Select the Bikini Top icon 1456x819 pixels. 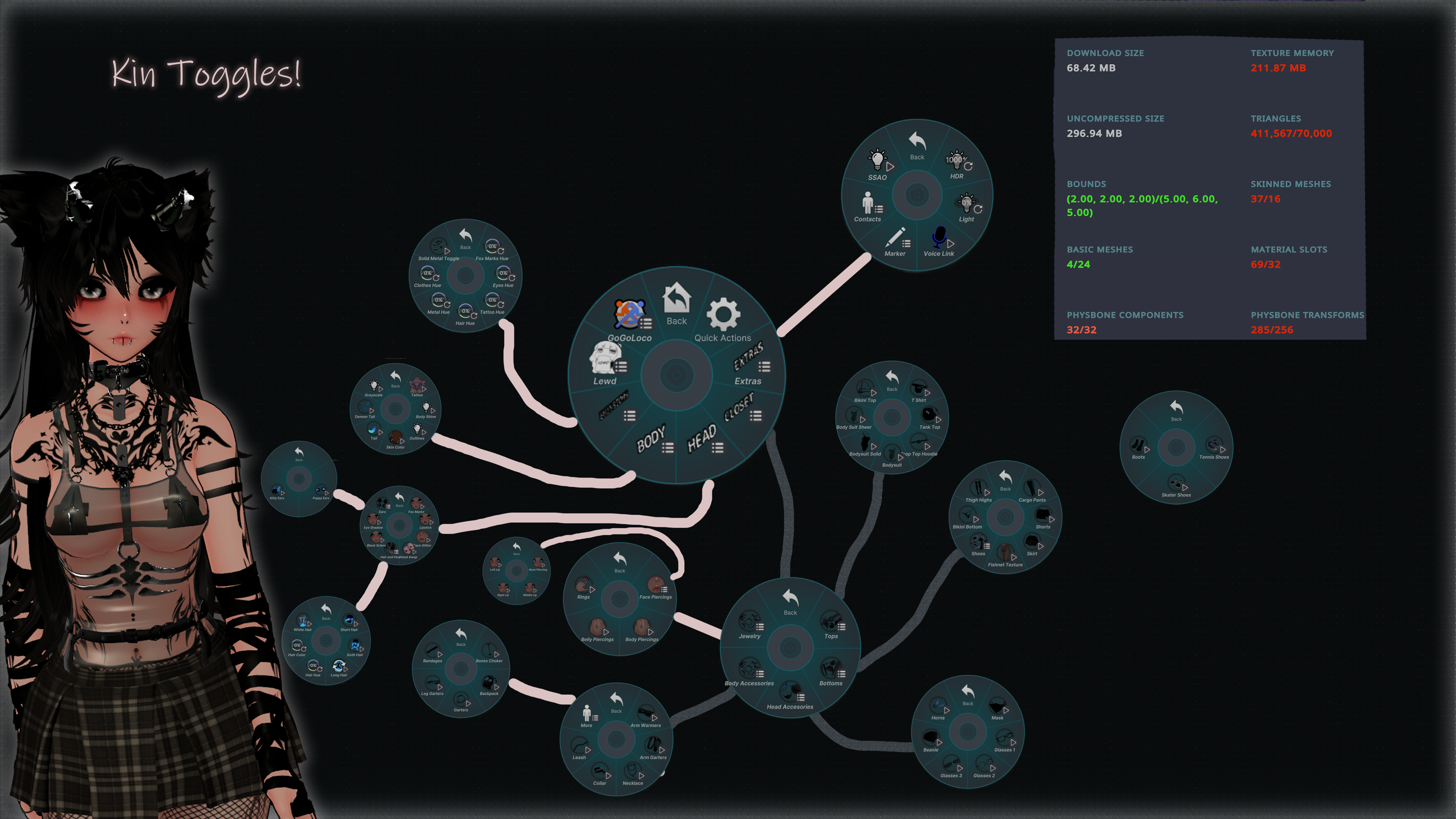(x=864, y=388)
